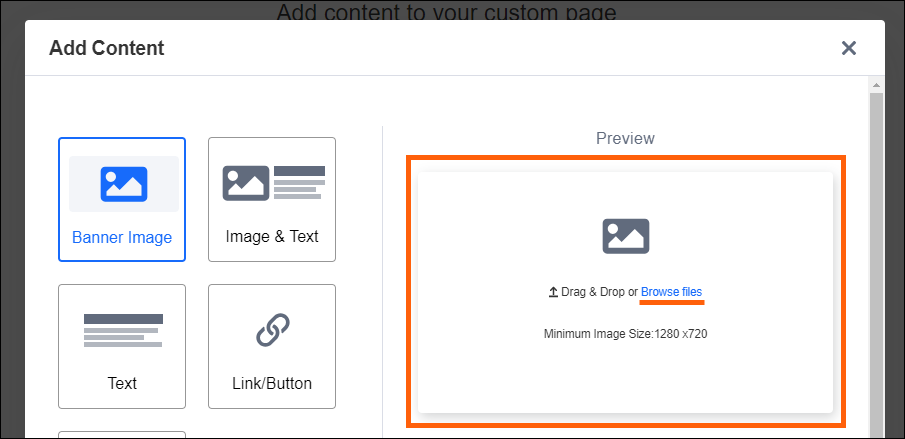Pick the Image & Text label
Viewport: 905px width, 439px height.
coord(272,237)
